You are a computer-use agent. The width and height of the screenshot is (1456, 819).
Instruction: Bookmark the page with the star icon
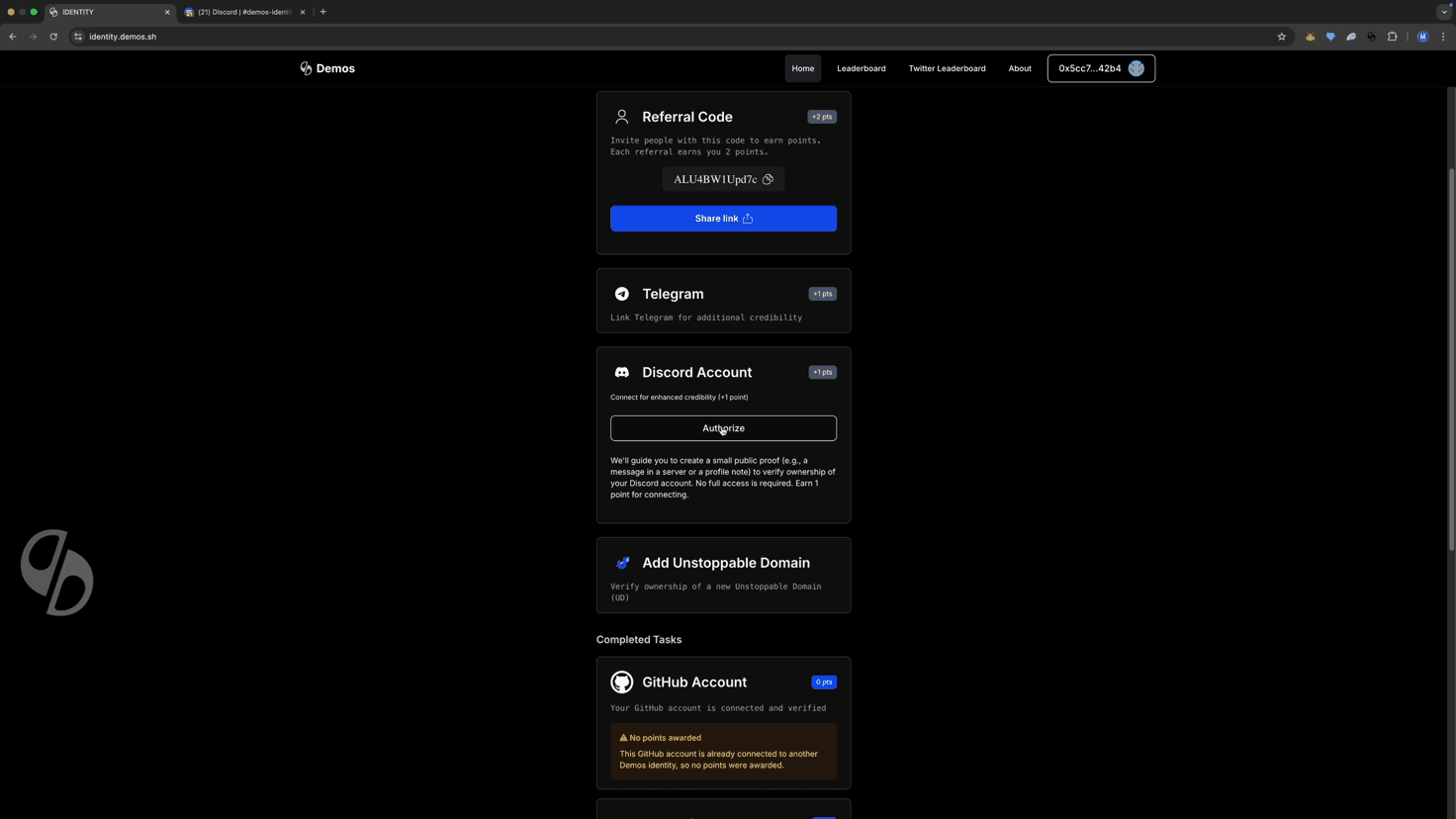tap(1282, 37)
